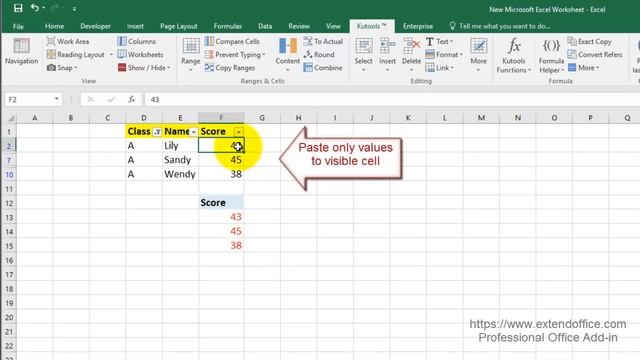Click the formula bar showing 43
Screen dimensions: 640x360
pyautogui.click(x=392, y=99)
